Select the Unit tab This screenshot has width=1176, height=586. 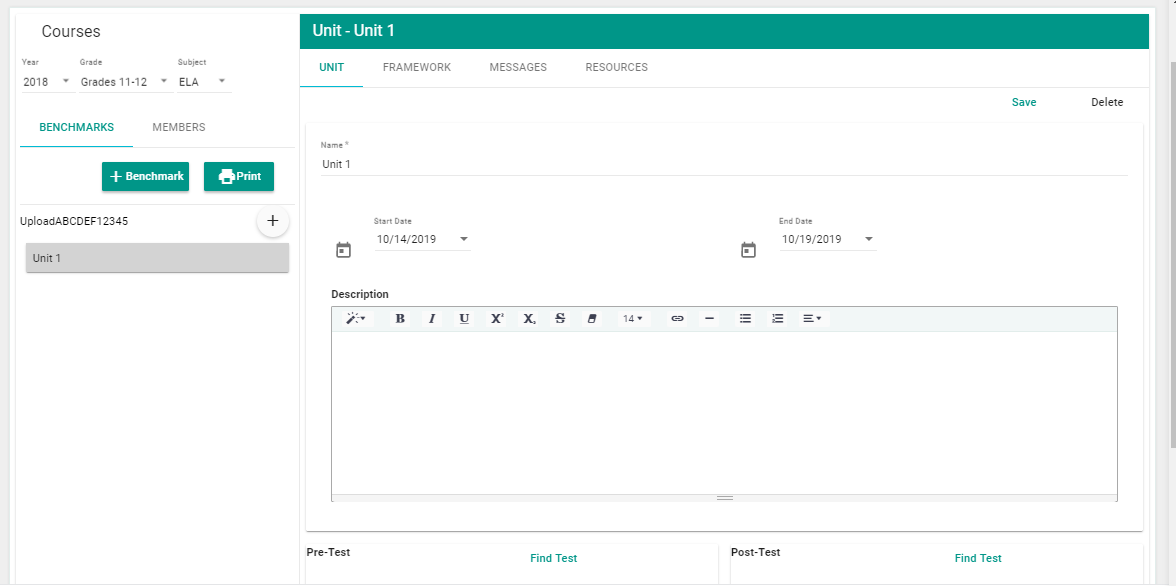coord(332,68)
